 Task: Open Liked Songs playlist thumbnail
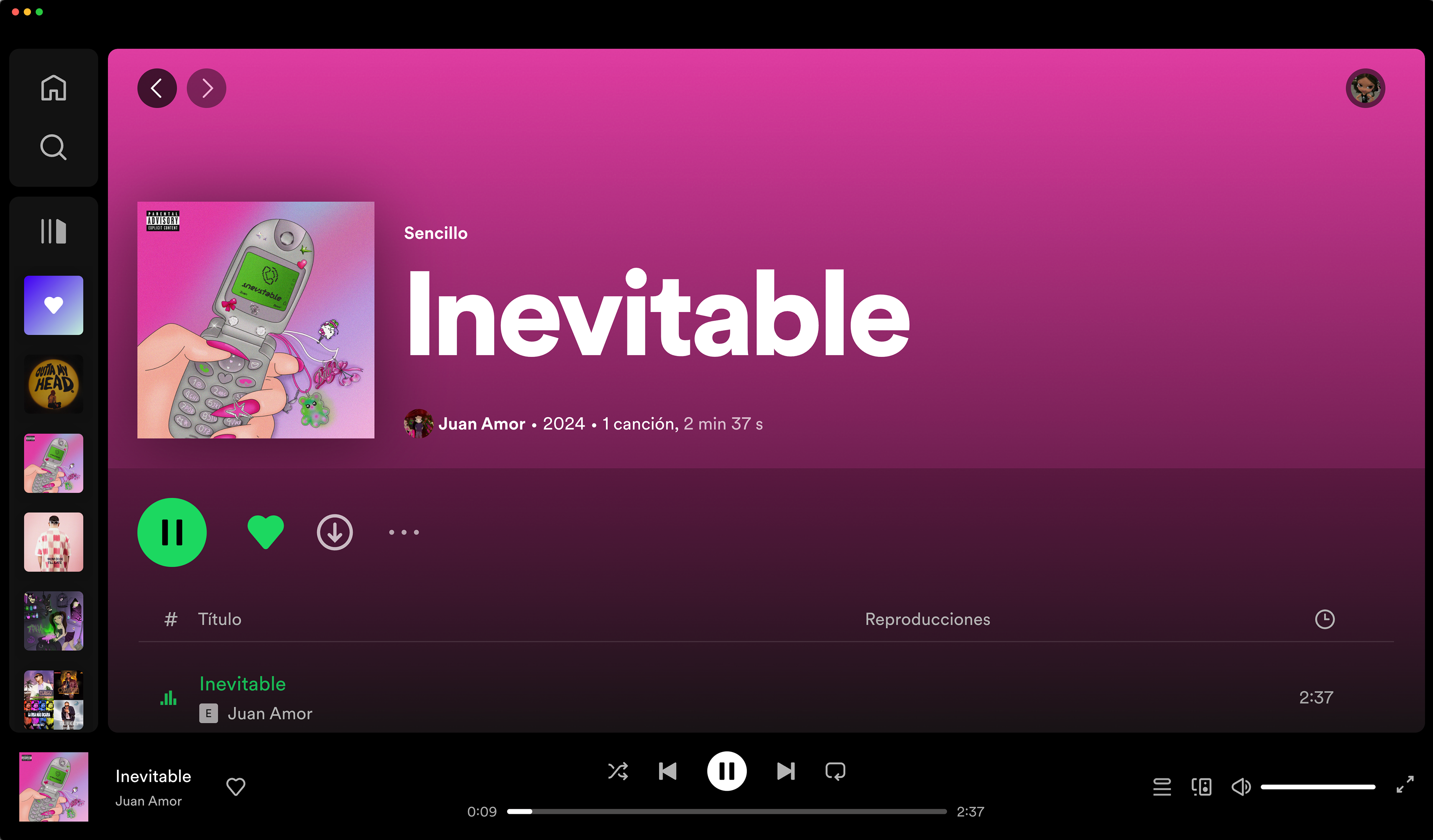[x=53, y=305]
